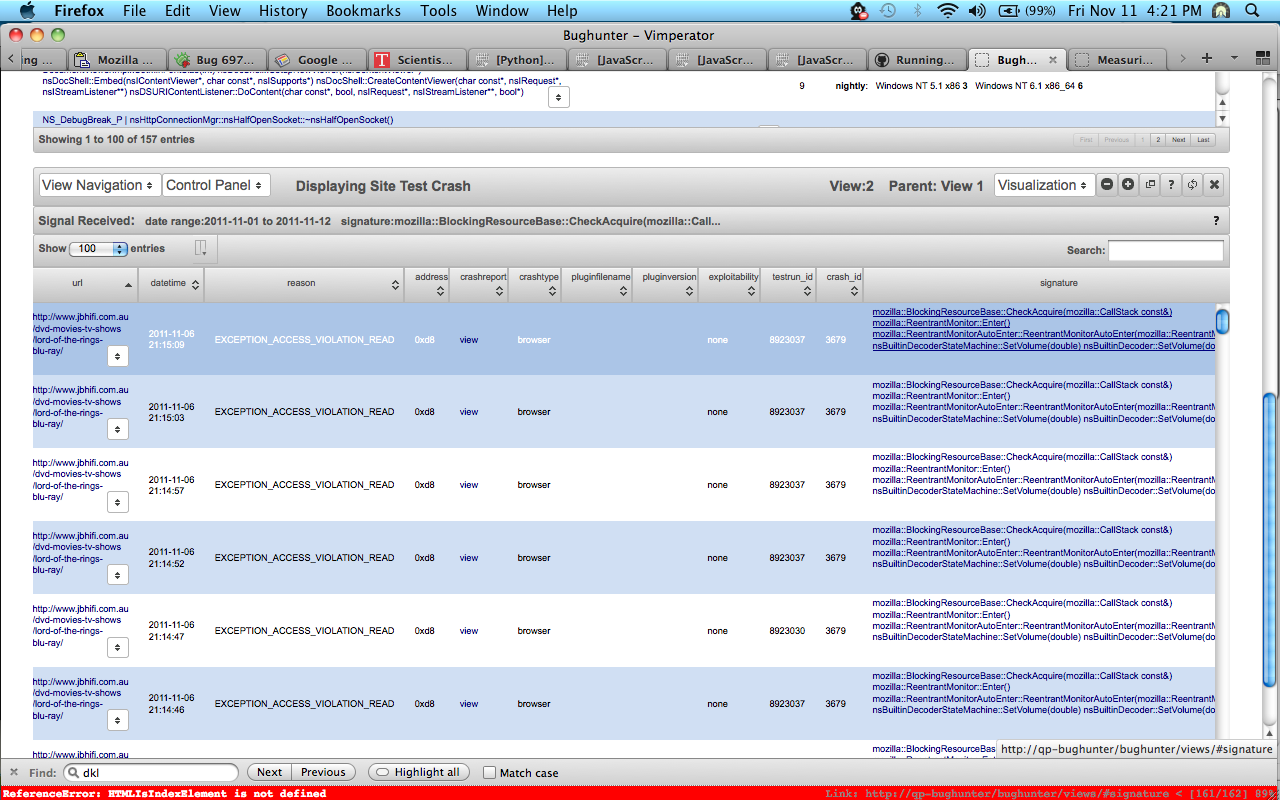Click the plus icon in view toolbar
1280x800 pixels.
[x=1128, y=185]
